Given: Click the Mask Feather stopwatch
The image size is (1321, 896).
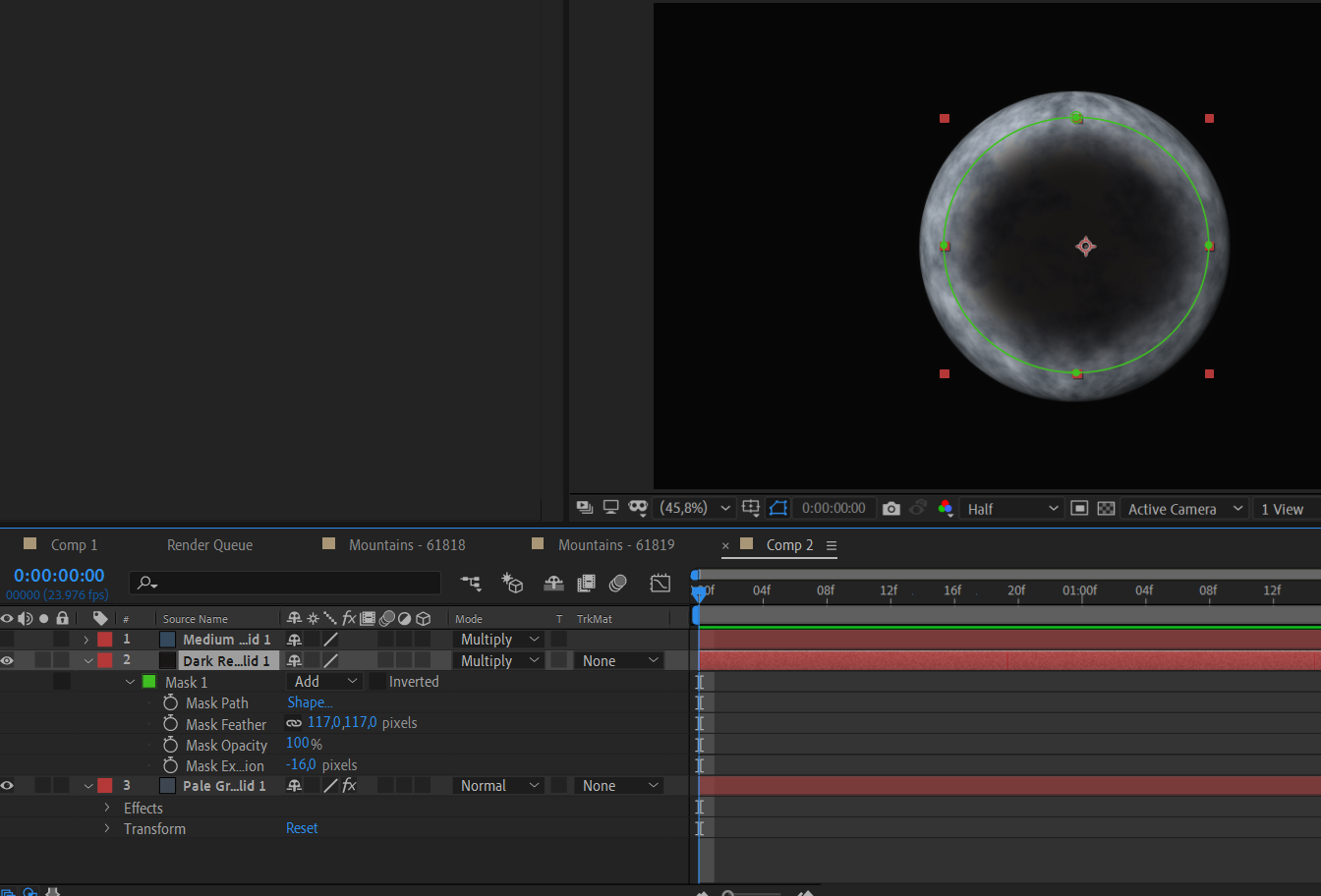Looking at the screenshot, I should coord(171,724).
